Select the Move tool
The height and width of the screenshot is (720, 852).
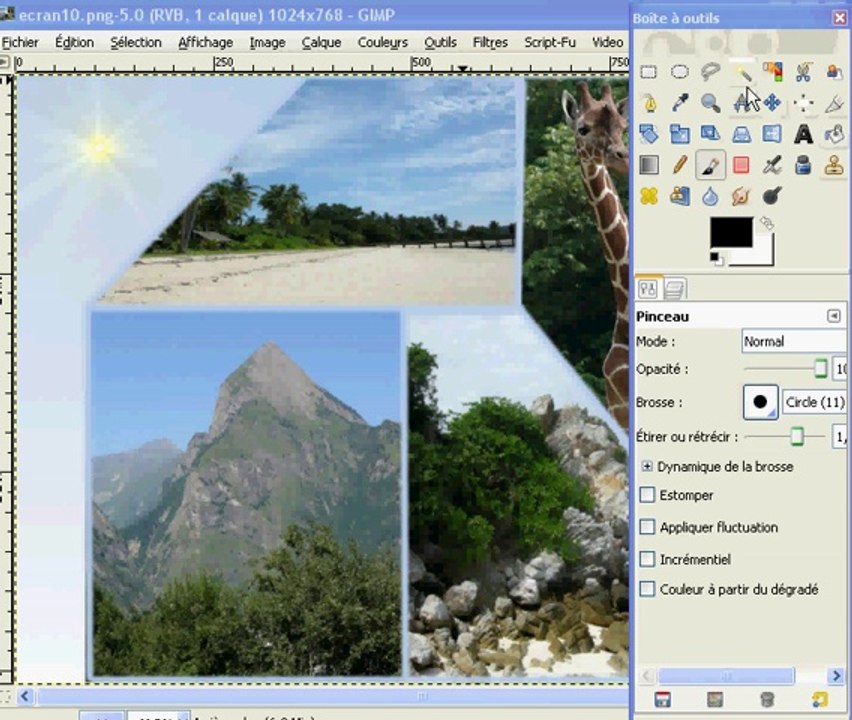[773, 102]
